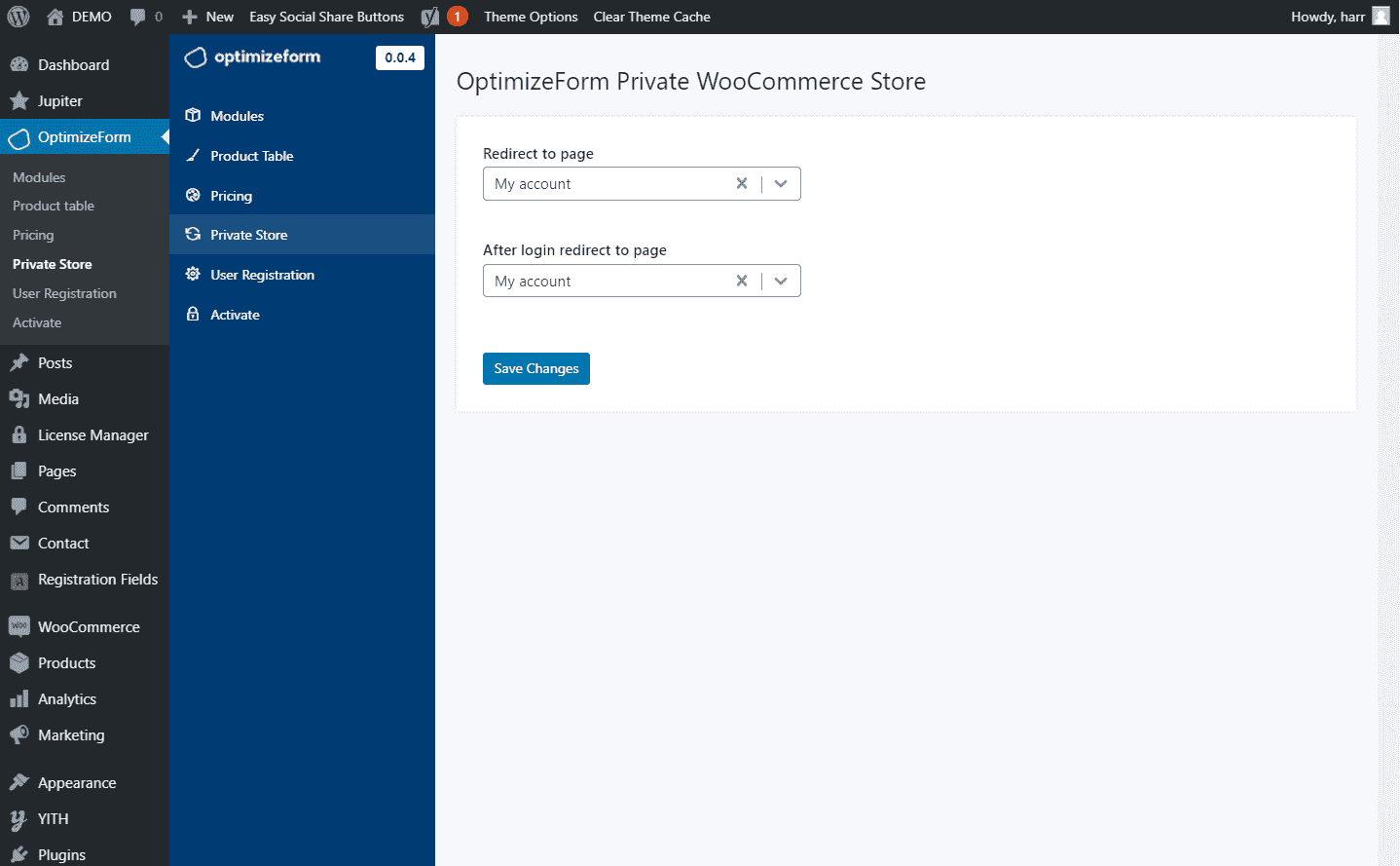Expand After login redirect dropdown arrow
Screen dimensions: 1400x866
pos(781,281)
